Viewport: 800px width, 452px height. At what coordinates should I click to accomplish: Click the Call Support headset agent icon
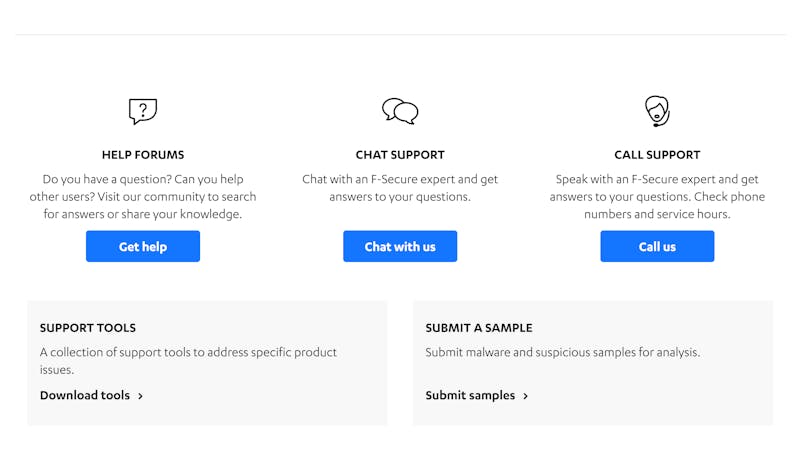point(657,111)
